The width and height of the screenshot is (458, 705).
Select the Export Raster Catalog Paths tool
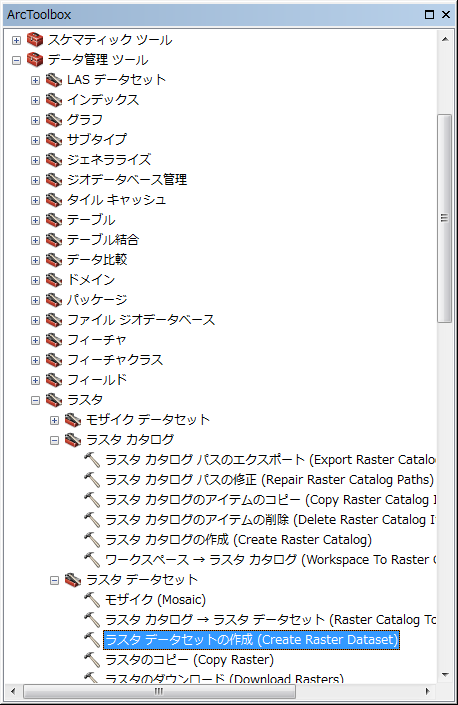(x=270, y=460)
